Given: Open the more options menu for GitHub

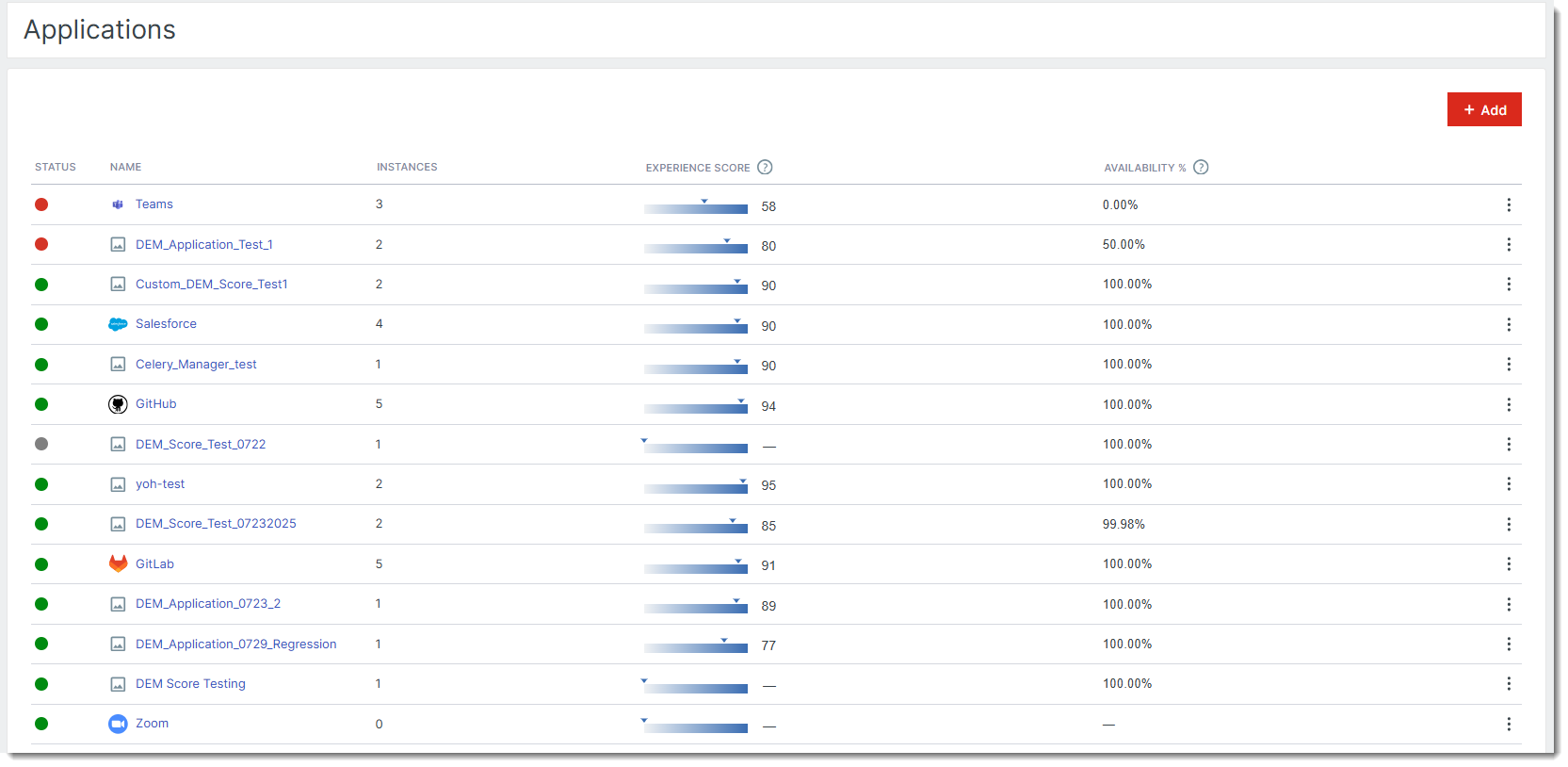Looking at the screenshot, I should (x=1508, y=404).
